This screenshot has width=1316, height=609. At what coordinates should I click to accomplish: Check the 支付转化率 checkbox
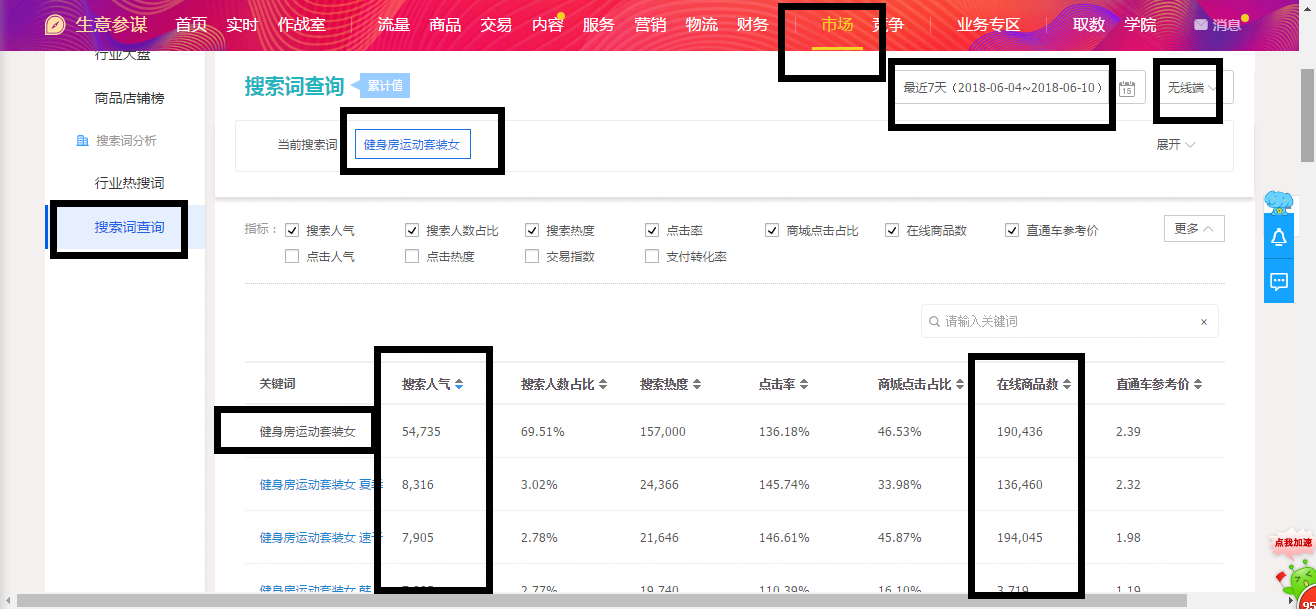pos(652,256)
